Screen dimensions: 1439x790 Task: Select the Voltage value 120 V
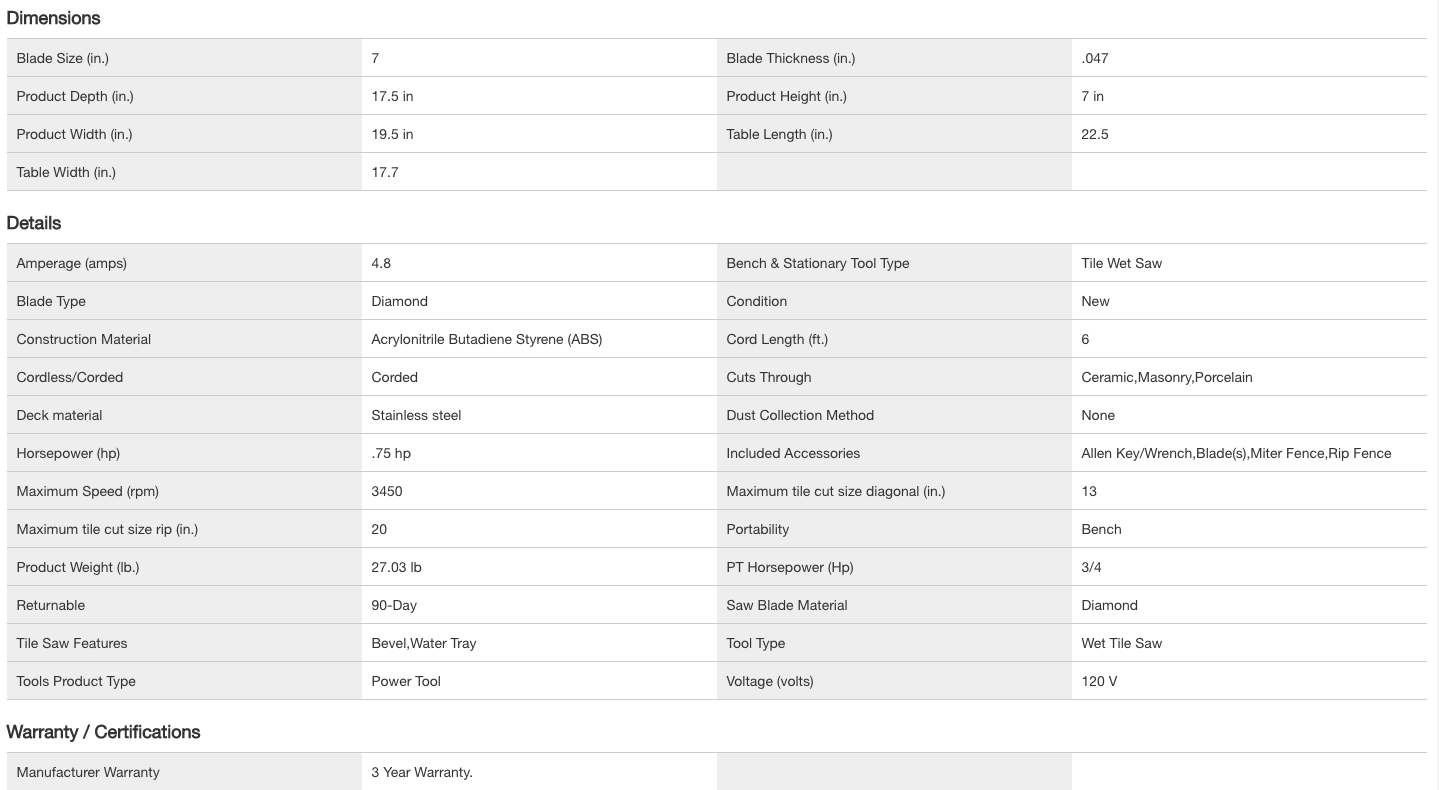pos(1099,681)
